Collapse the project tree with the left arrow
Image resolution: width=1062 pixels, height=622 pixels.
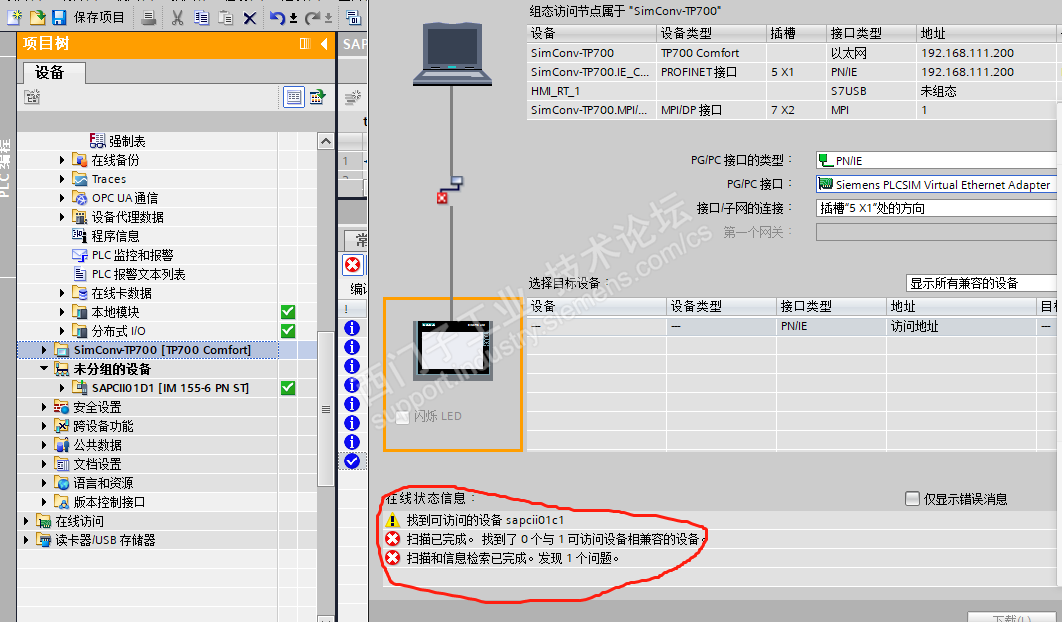324,43
